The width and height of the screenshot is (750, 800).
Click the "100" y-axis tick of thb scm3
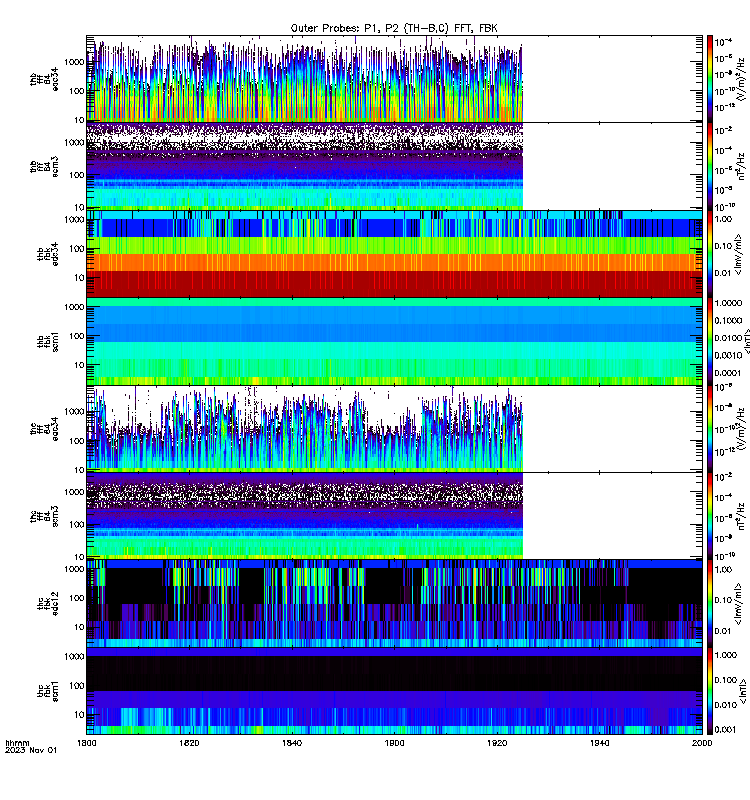[x=78, y=175]
